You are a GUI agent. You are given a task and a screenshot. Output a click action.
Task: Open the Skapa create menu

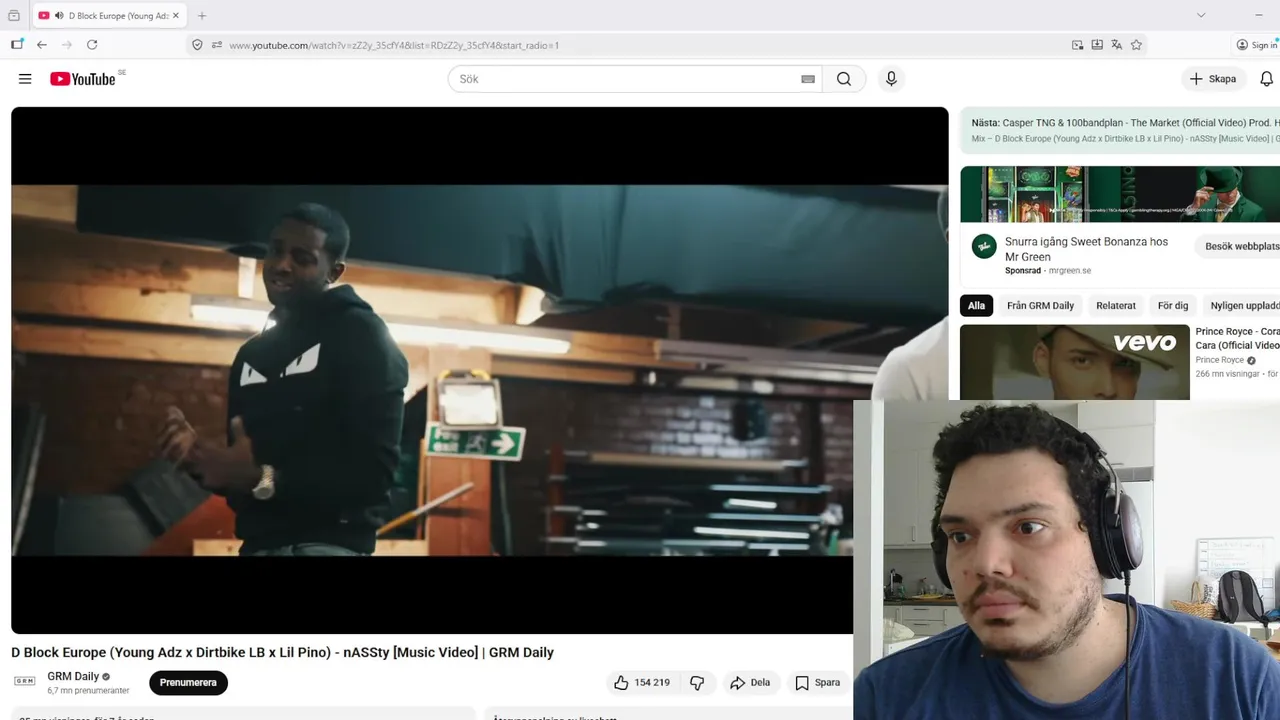[1213, 79]
